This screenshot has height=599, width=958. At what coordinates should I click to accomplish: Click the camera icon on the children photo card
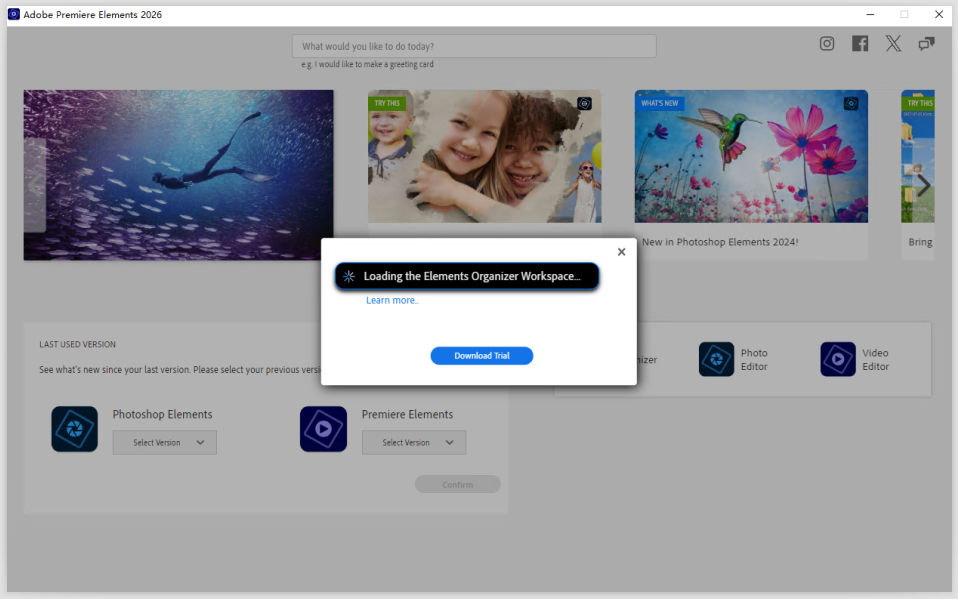coord(584,103)
